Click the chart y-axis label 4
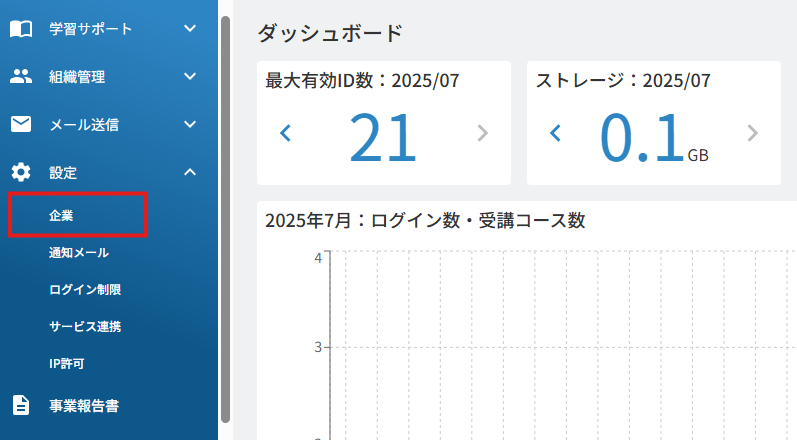Viewport: 797px width, 440px height. pos(318,258)
